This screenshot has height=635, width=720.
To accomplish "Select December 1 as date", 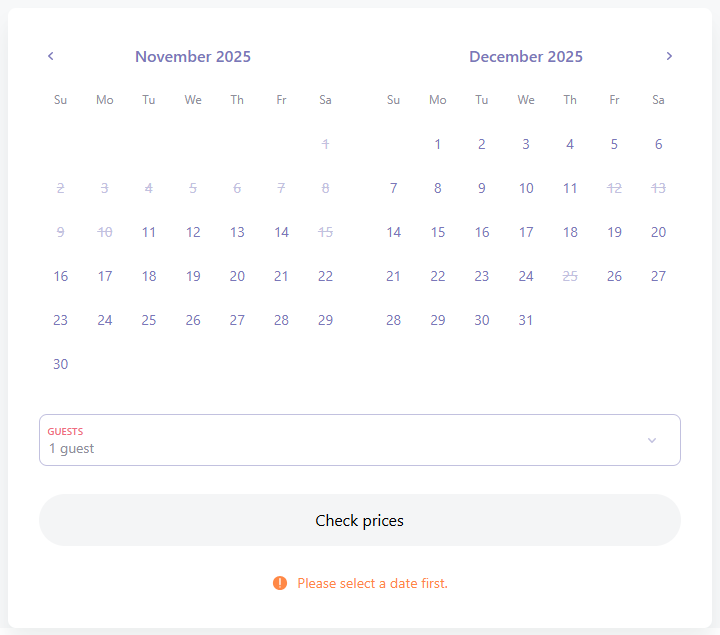I will coord(438,144).
